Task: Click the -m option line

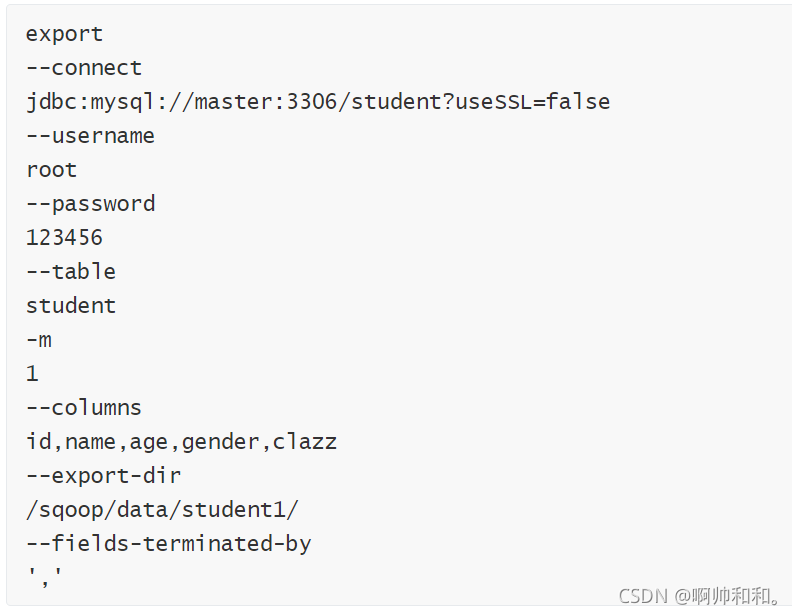Action: click(39, 340)
